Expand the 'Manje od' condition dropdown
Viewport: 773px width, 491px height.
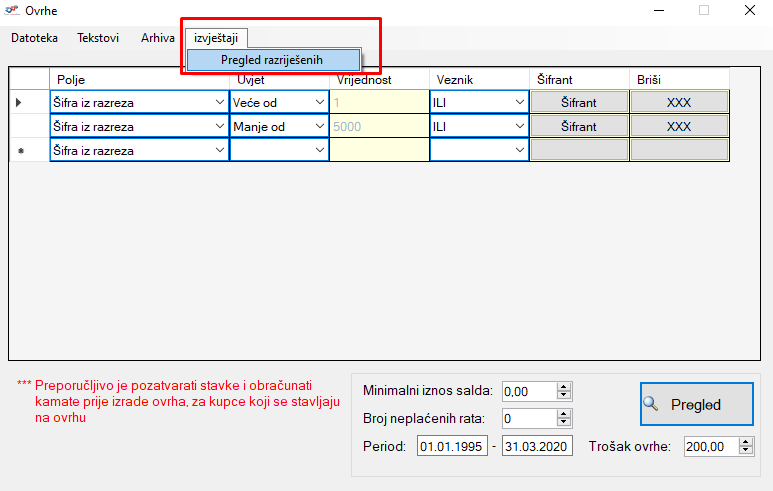click(x=319, y=127)
